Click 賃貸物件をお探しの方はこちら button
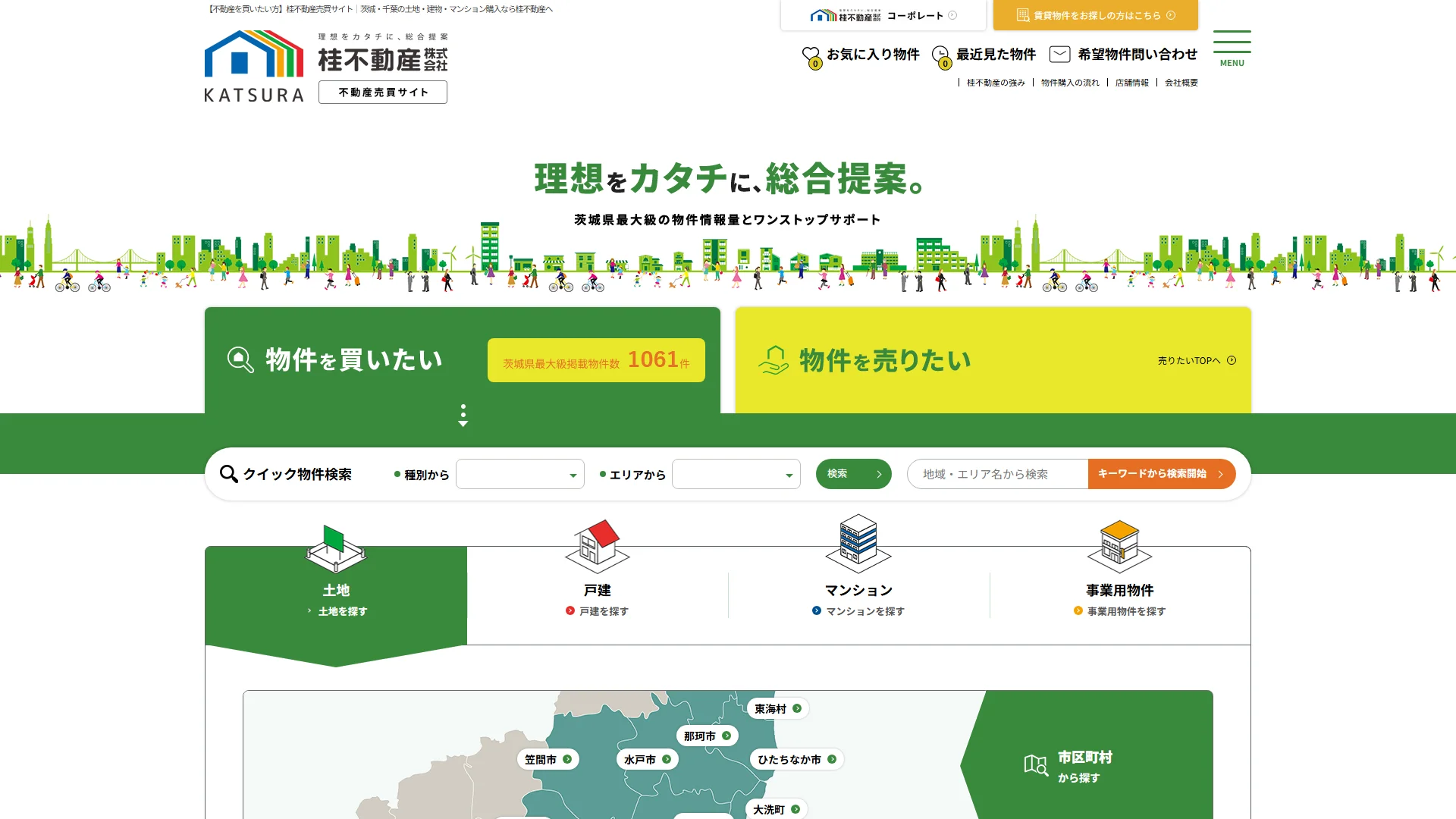This screenshot has width=1456, height=819. point(1096,15)
